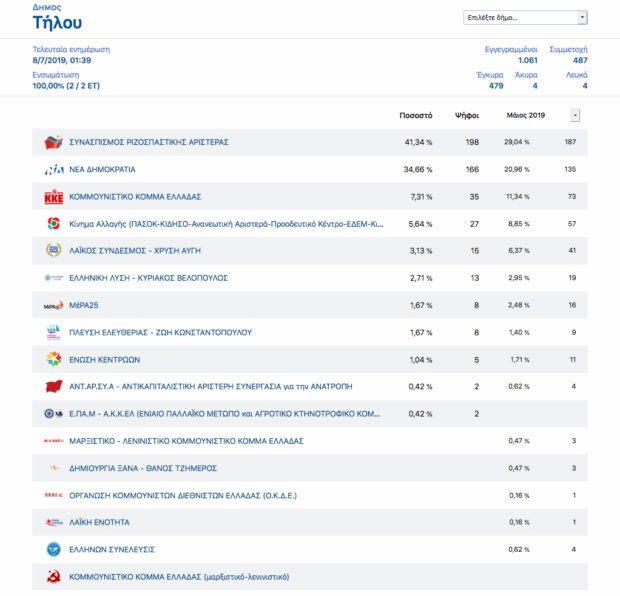This screenshot has width=620, height=596.
Task: Click the Κίνημα Αλλαγής logo icon
Action: tap(54, 224)
